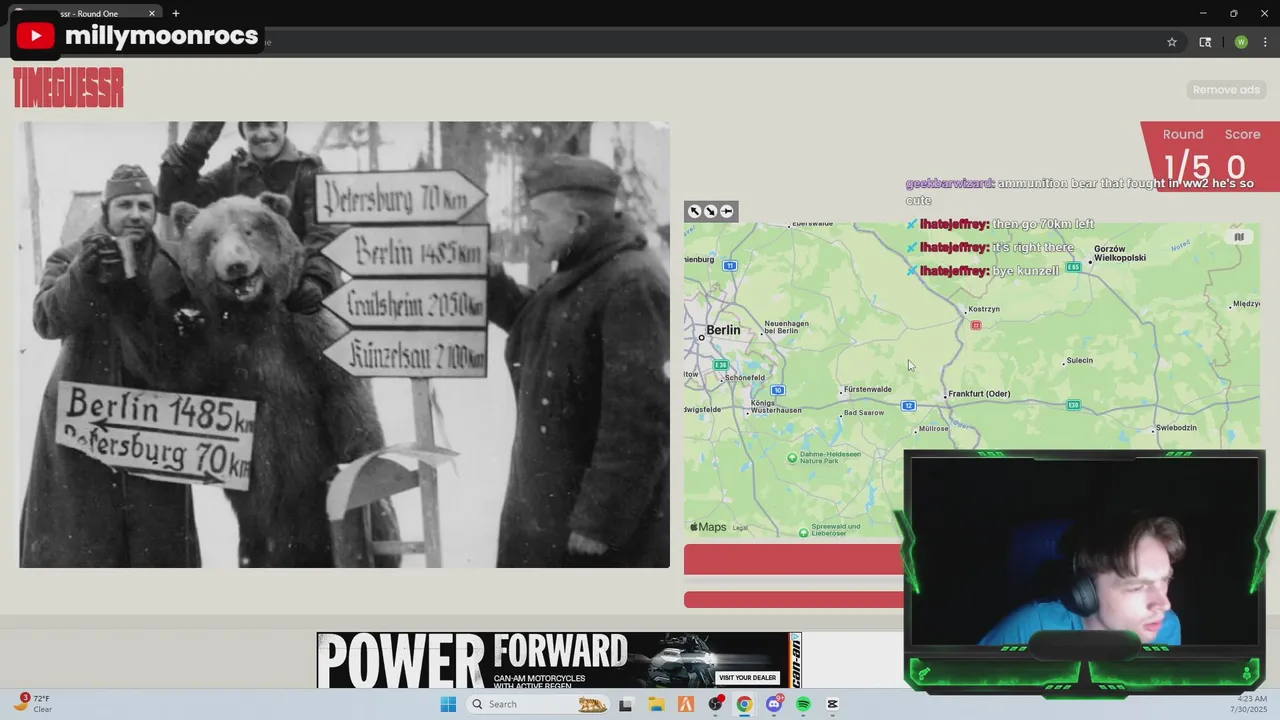Open Task View on the taskbar
This screenshot has width=1280, height=720.
[626, 704]
